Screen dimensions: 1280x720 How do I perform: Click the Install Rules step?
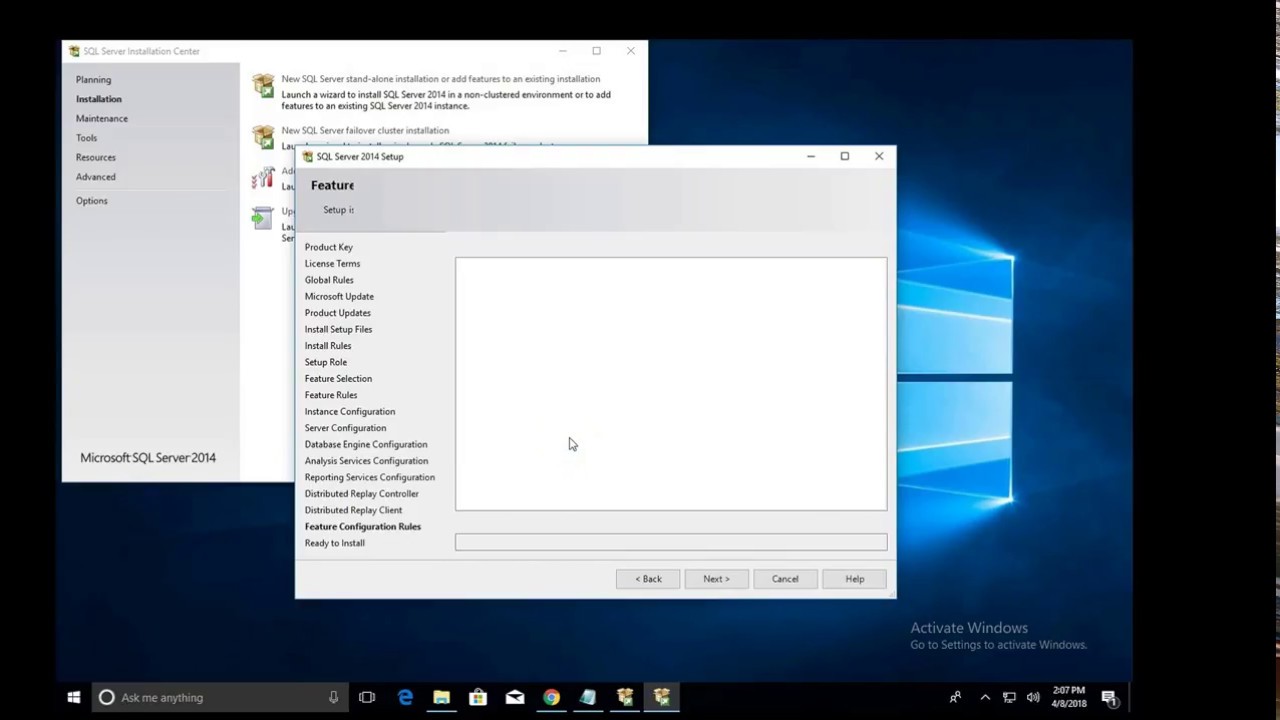coord(328,346)
